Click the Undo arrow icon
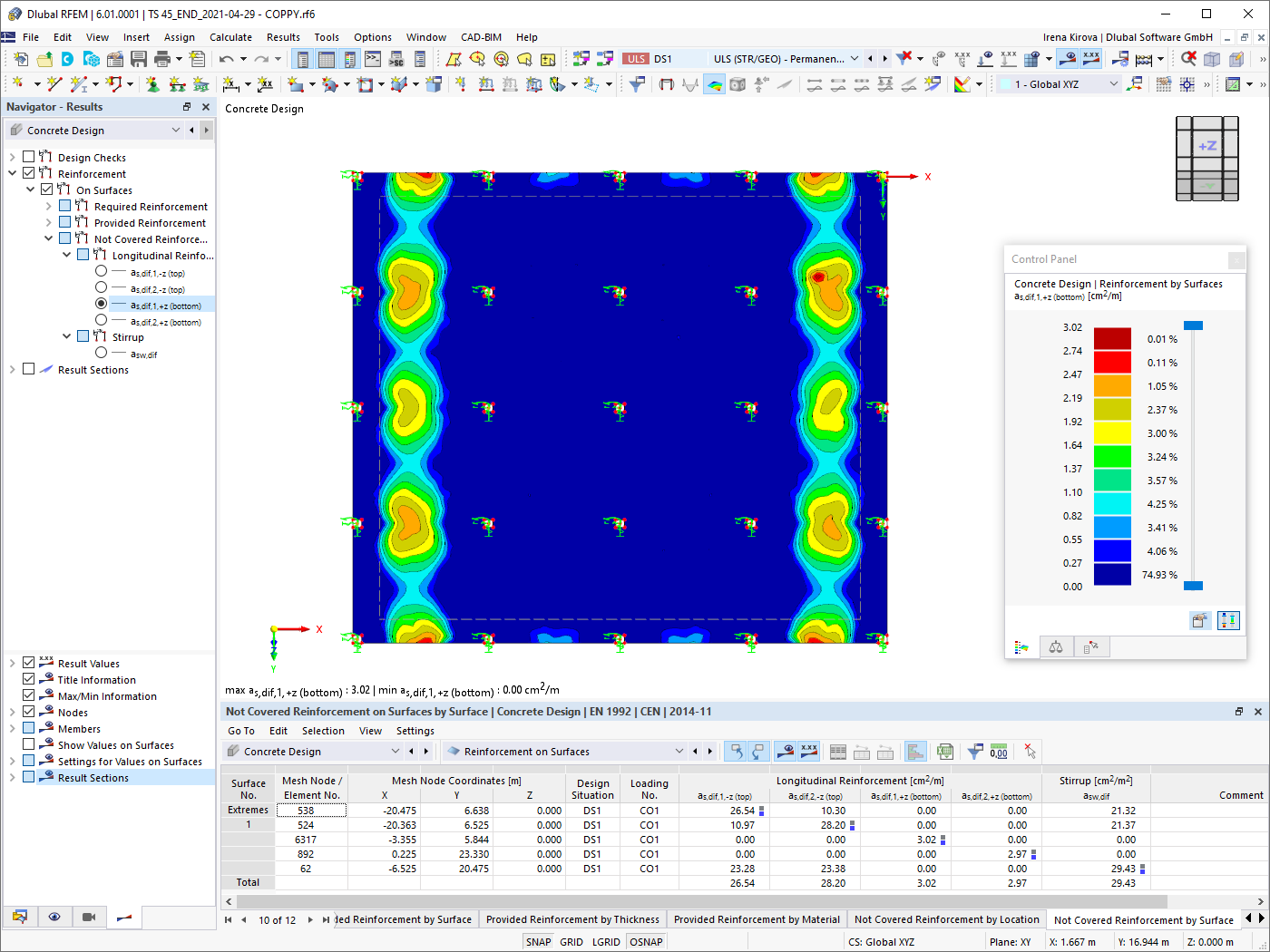The height and width of the screenshot is (952, 1270). coord(226,59)
